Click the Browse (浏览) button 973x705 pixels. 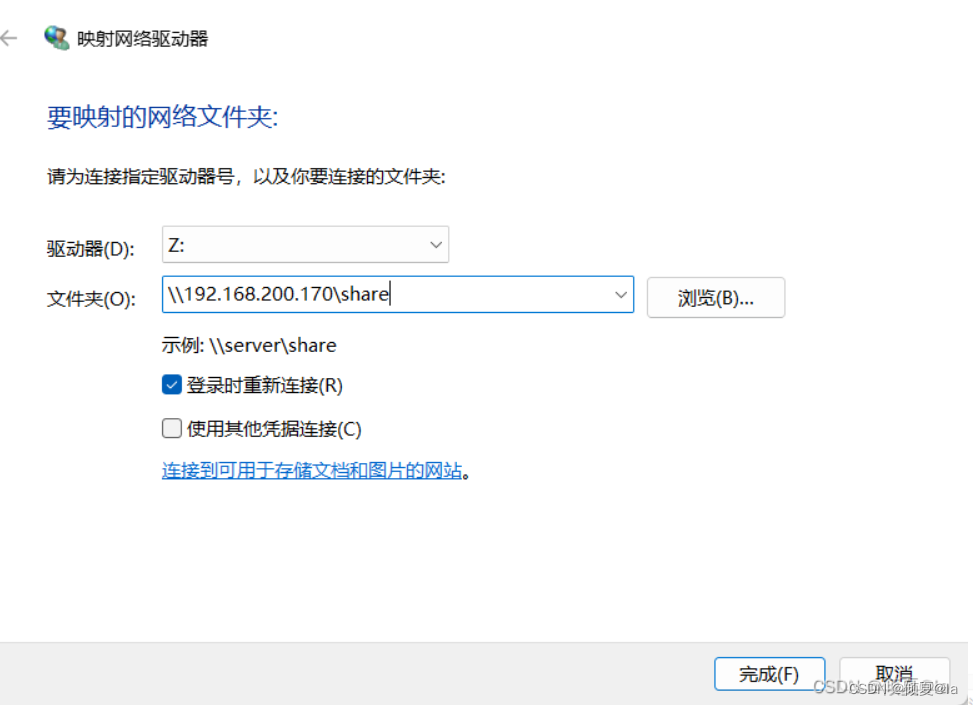pos(715,298)
